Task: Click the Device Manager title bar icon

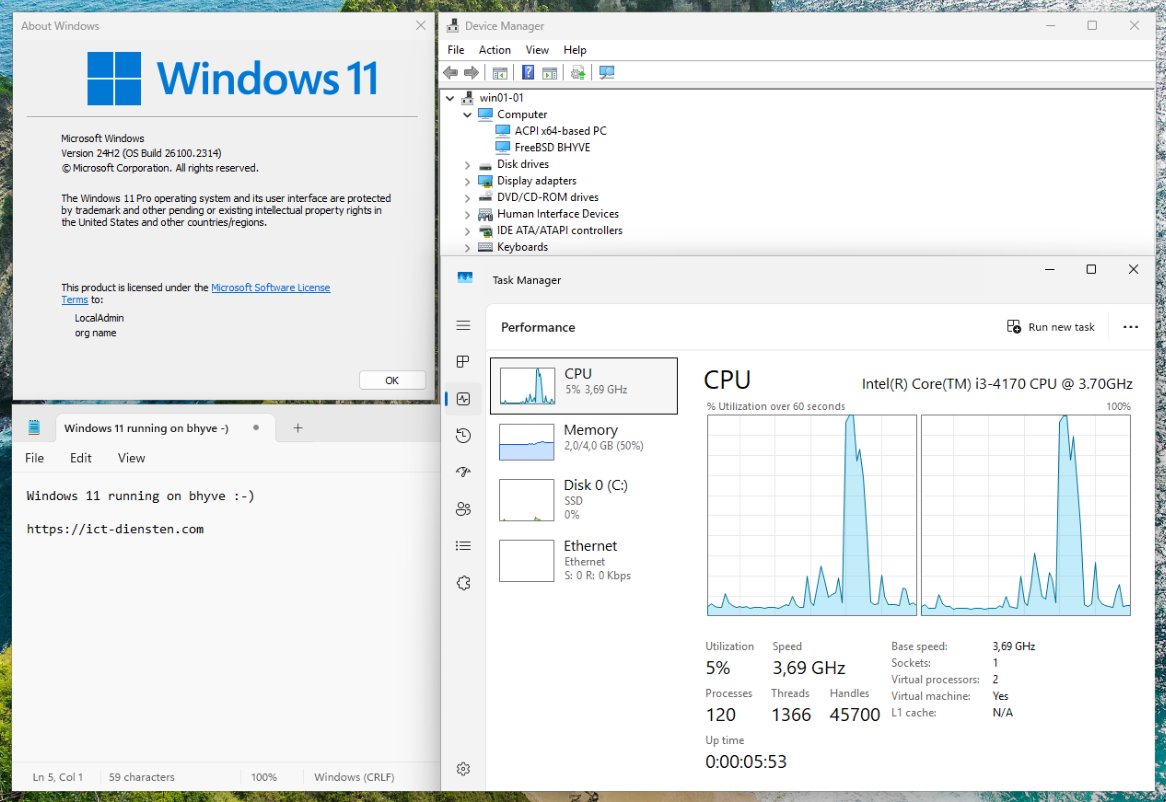Action: point(452,26)
